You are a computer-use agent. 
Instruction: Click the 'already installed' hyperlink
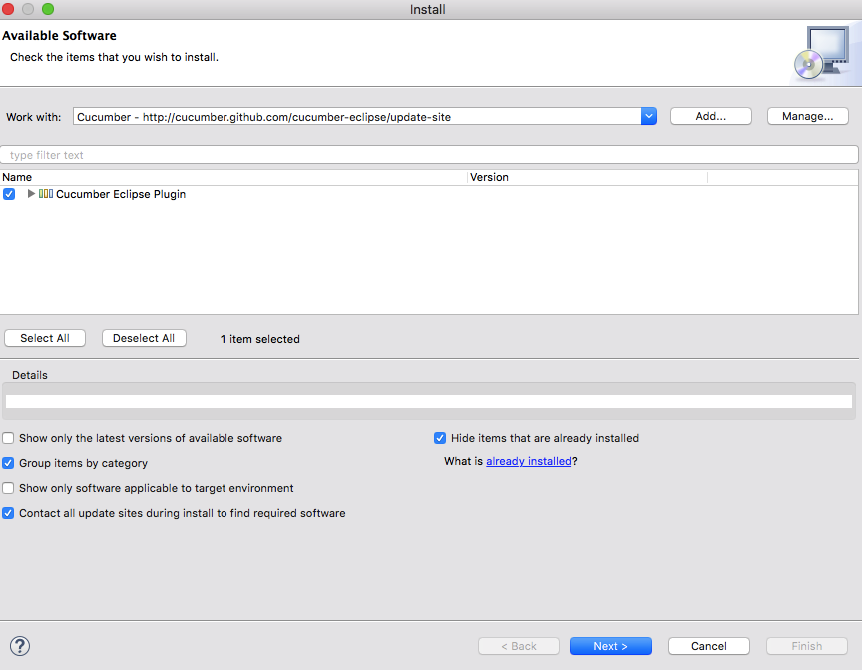528,461
